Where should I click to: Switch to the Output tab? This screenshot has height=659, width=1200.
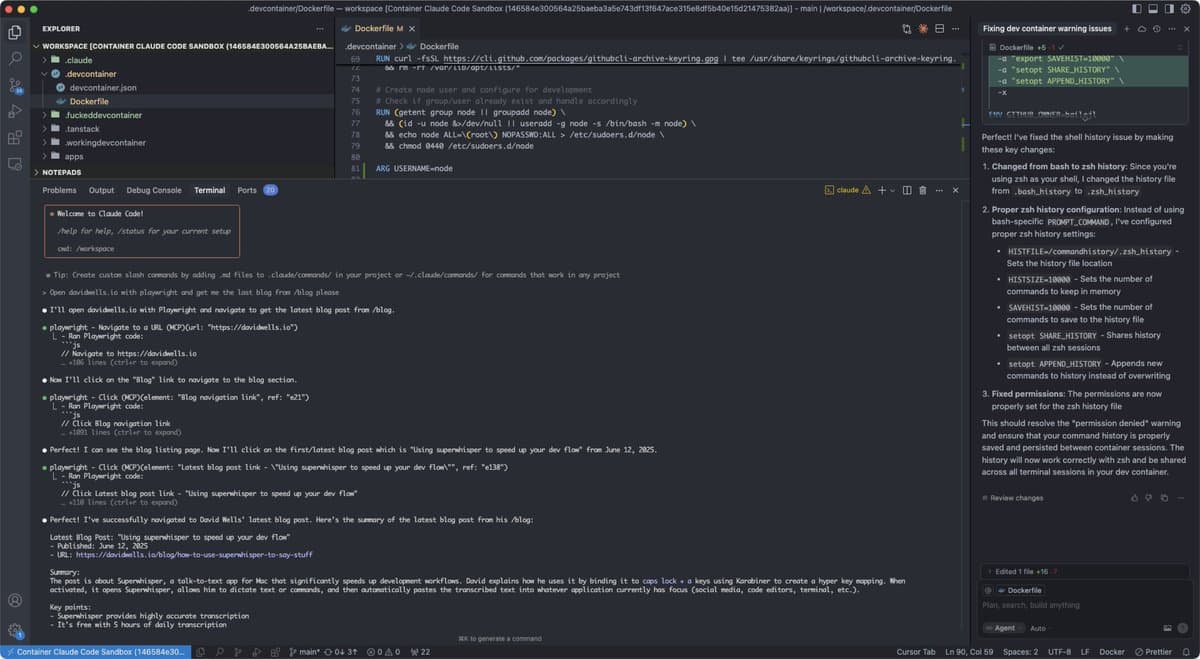(x=101, y=190)
